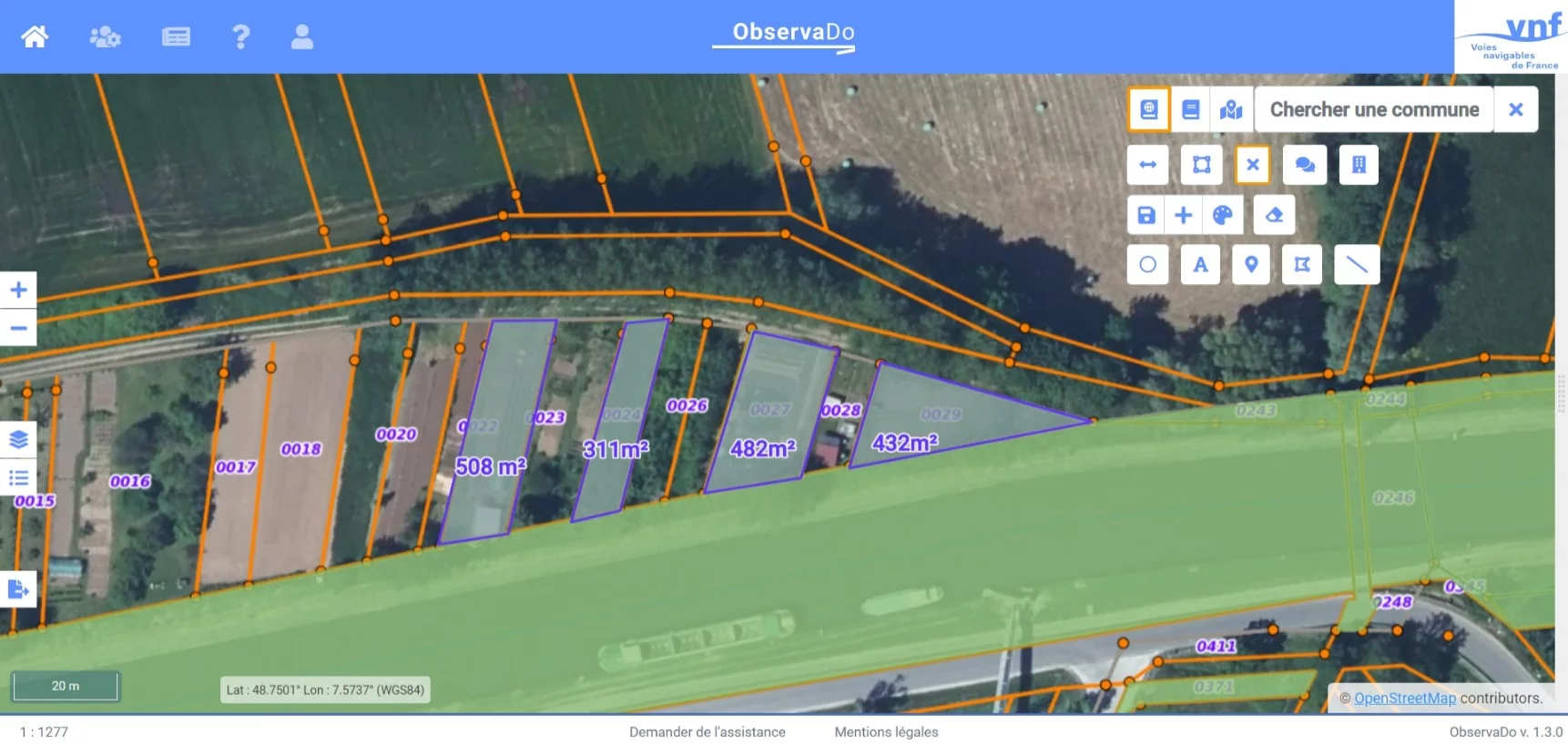Click parcel label 0018

(x=300, y=449)
